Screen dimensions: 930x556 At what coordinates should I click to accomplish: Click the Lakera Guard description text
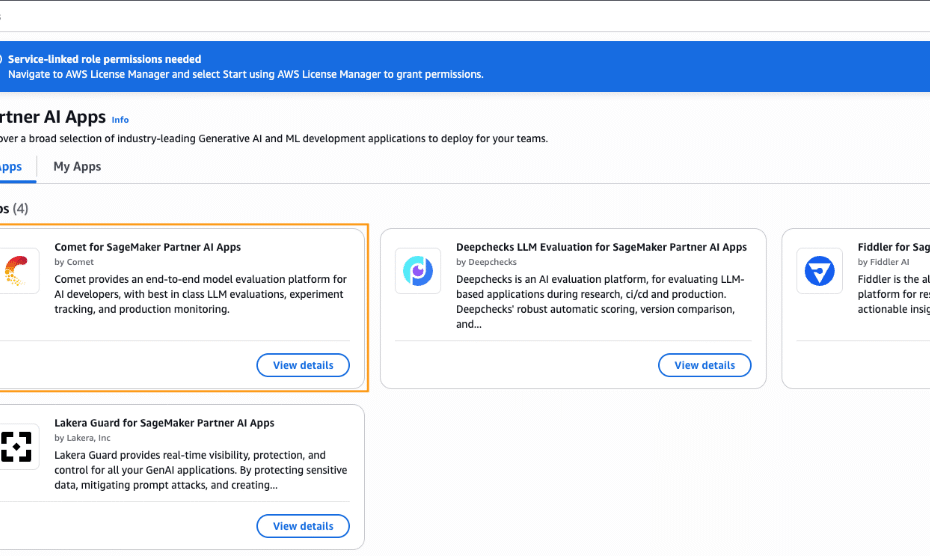pyautogui.click(x=201, y=470)
